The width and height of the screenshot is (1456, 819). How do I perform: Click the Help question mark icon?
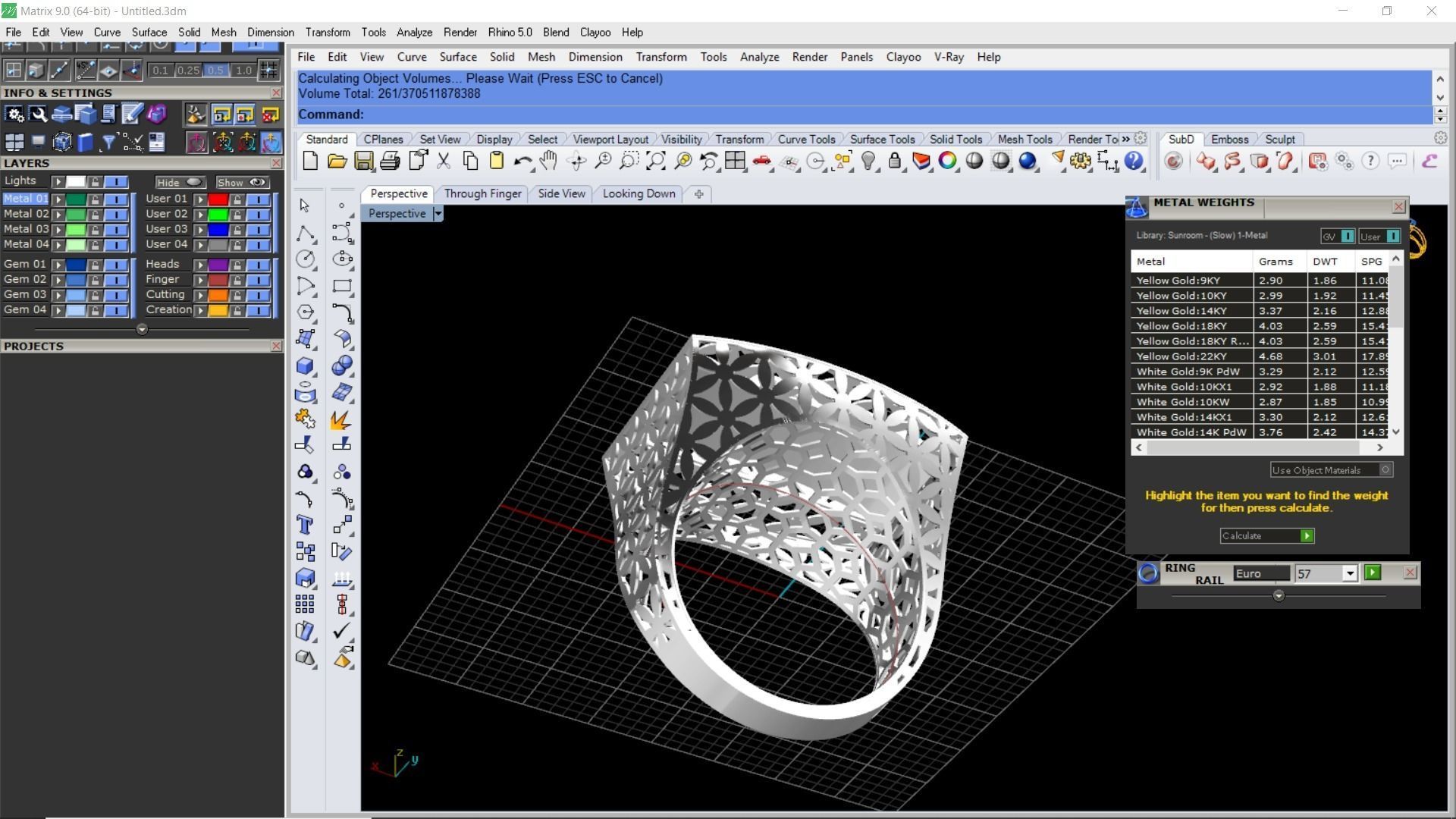(x=1134, y=161)
